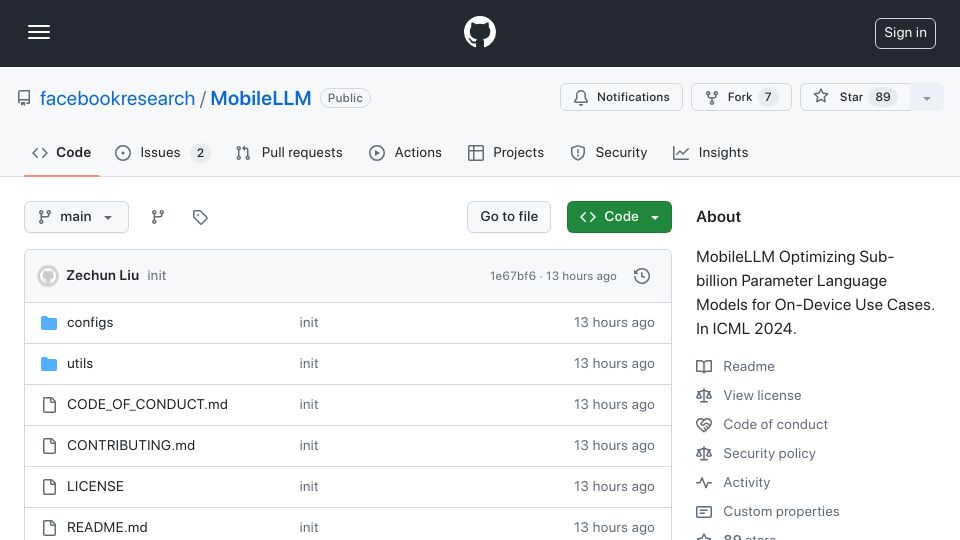Open the init commit for LICENSE row

[x=309, y=487]
